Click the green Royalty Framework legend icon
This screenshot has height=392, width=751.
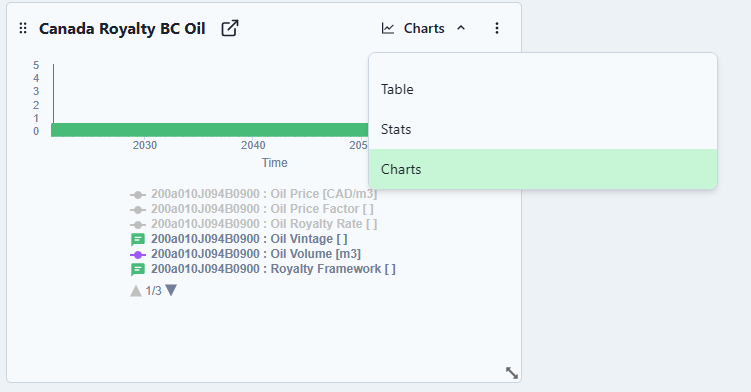pos(138,269)
